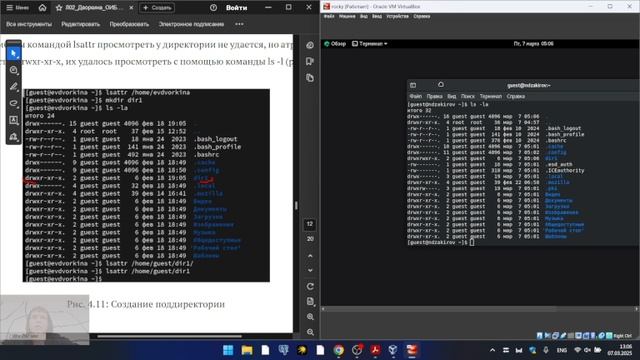
Task: Click current page number box '12' in Acrobat
Action: (310, 224)
